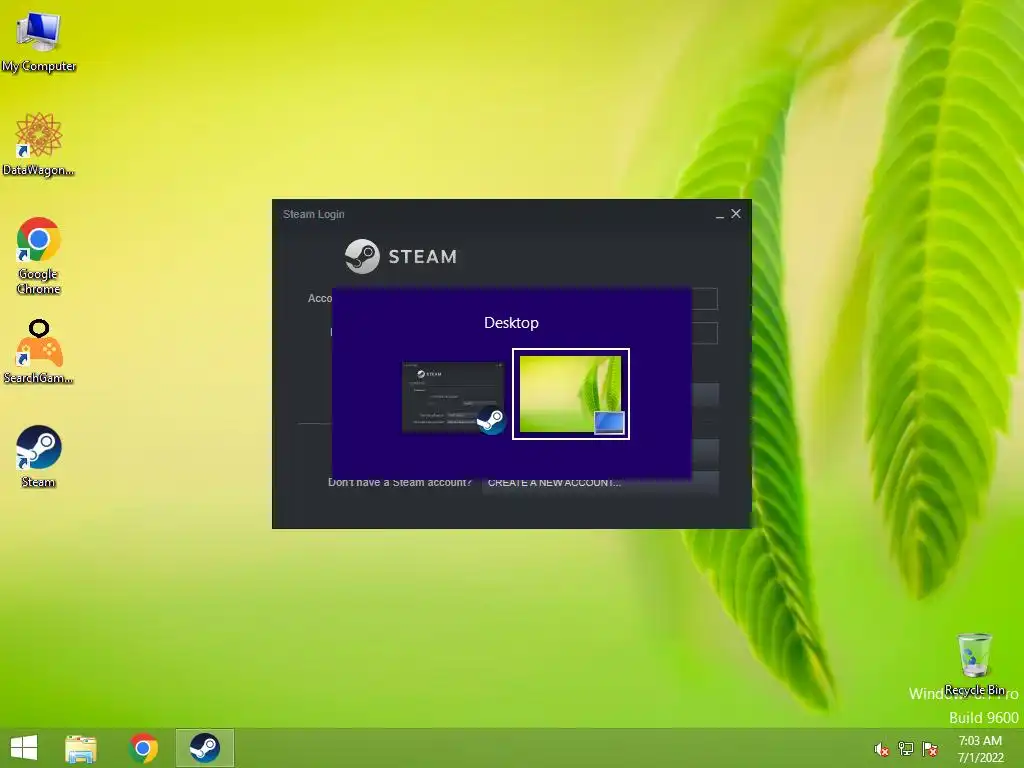Open the DataWagon desktop shortcut
Viewport: 1024px width, 768px height.
pyautogui.click(x=39, y=144)
